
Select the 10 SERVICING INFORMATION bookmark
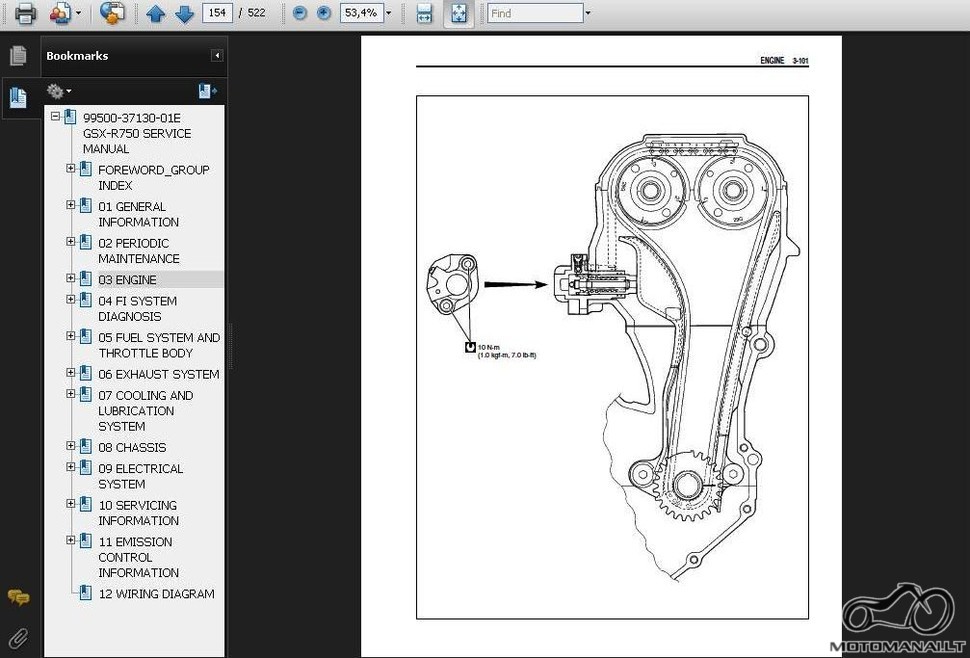click(139, 513)
